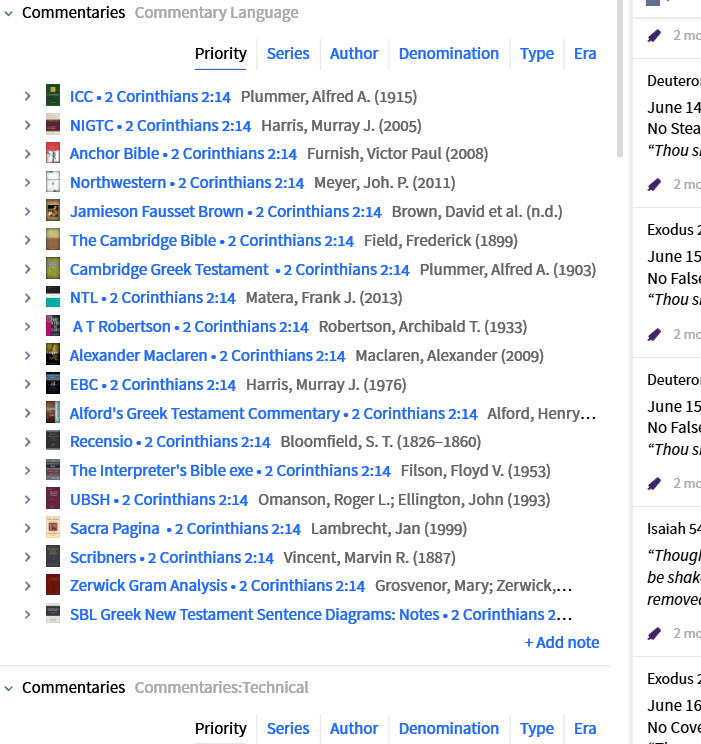The image size is (701, 744).
Task: Switch to Series tab in Commentary Language
Action: [x=288, y=54]
